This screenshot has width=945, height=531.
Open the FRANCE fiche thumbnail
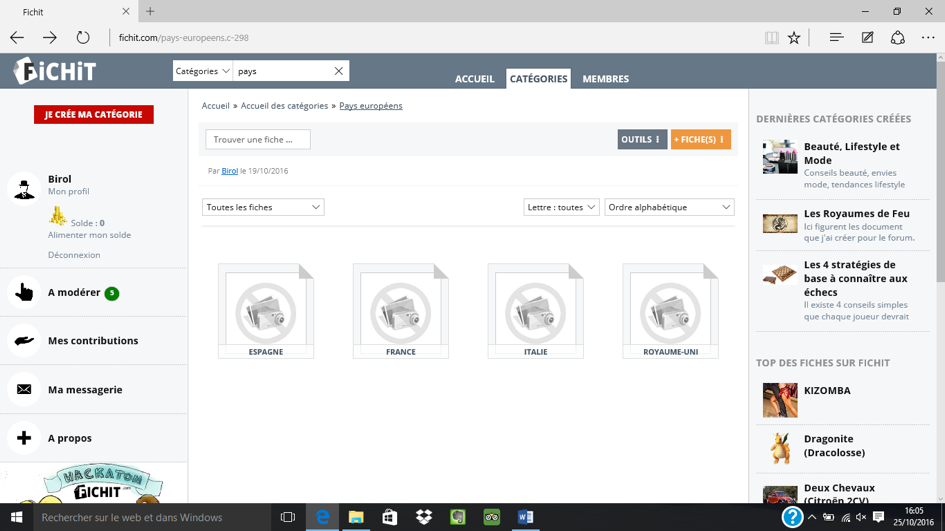coord(400,311)
